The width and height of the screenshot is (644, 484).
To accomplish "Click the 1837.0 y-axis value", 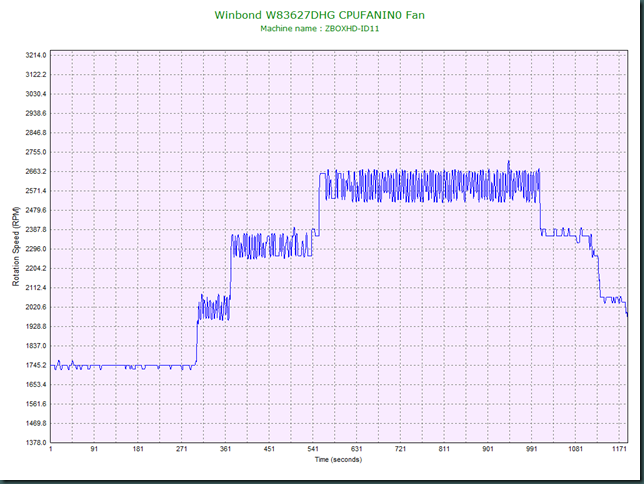I will 36,346.
